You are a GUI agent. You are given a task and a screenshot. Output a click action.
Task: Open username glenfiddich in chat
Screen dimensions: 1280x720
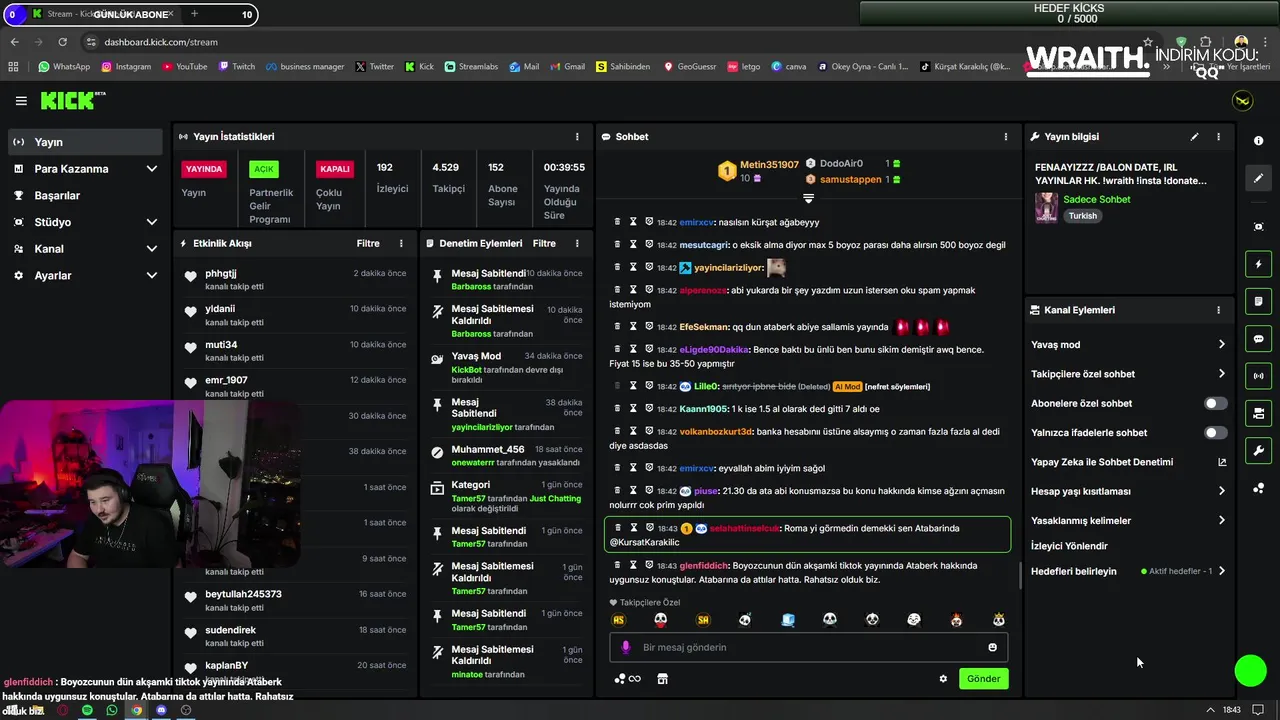click(x=704, y=566)
